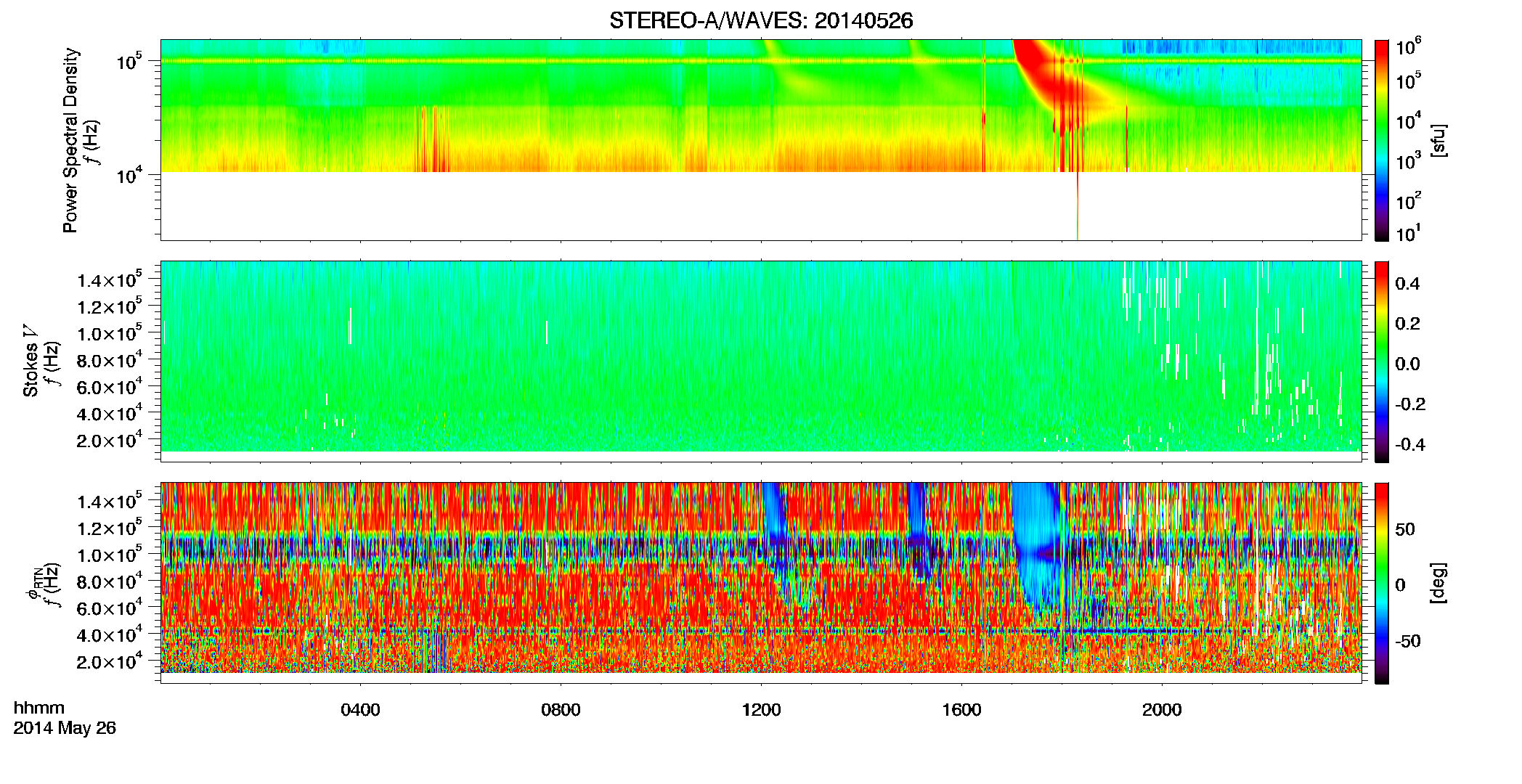
Task: Click the 1600 time tick label
Action: point(961,710)
